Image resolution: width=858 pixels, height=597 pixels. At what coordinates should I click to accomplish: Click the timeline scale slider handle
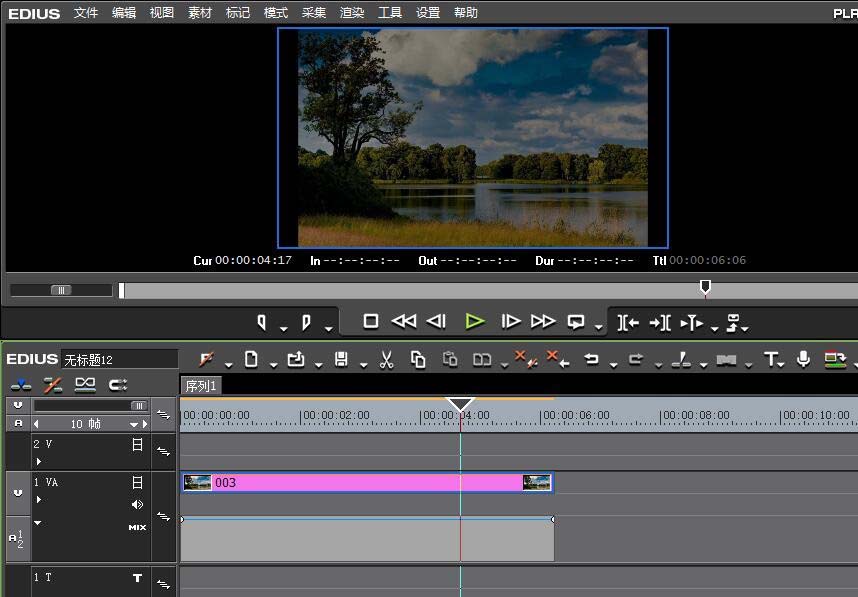click(x=139, y=405)
